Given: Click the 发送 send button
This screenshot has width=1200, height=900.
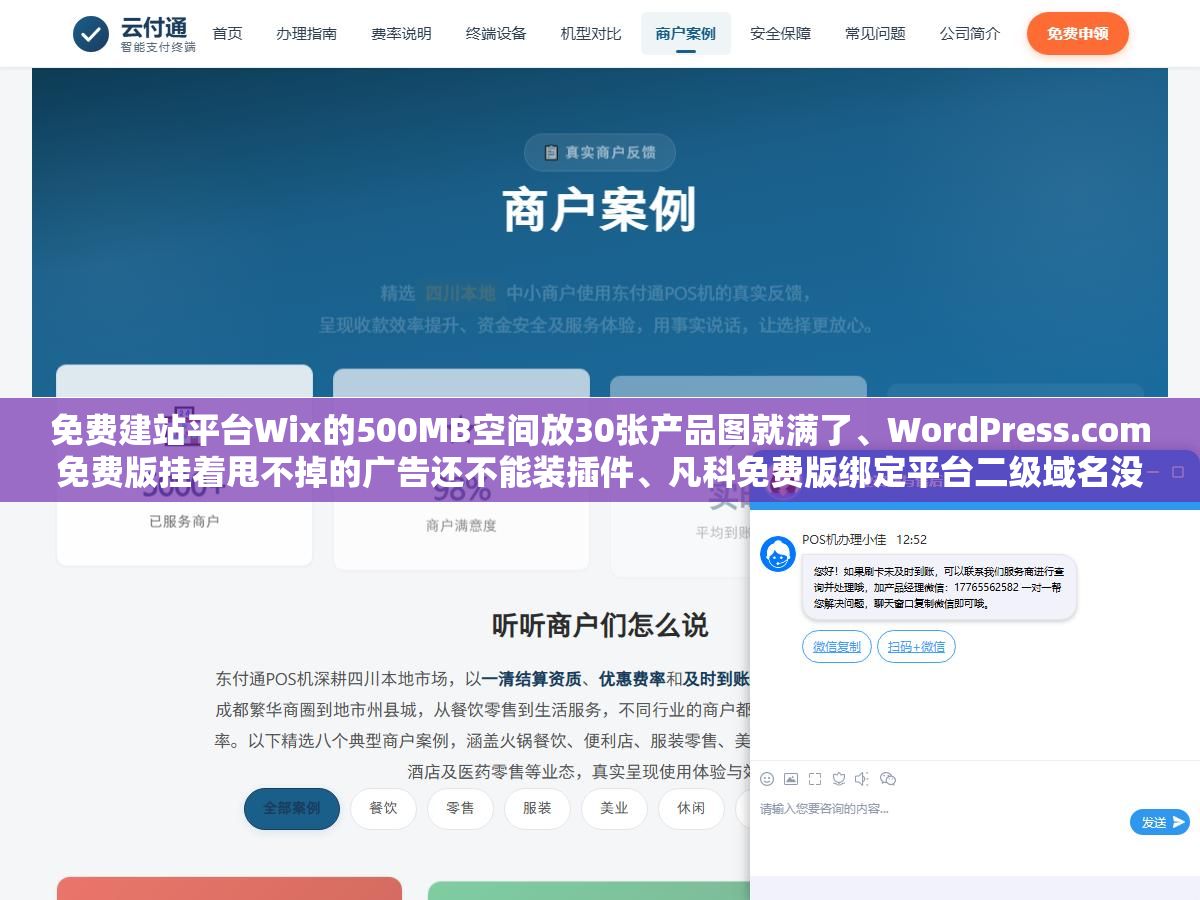Looking at the screenshot, I should (1160, 822).
